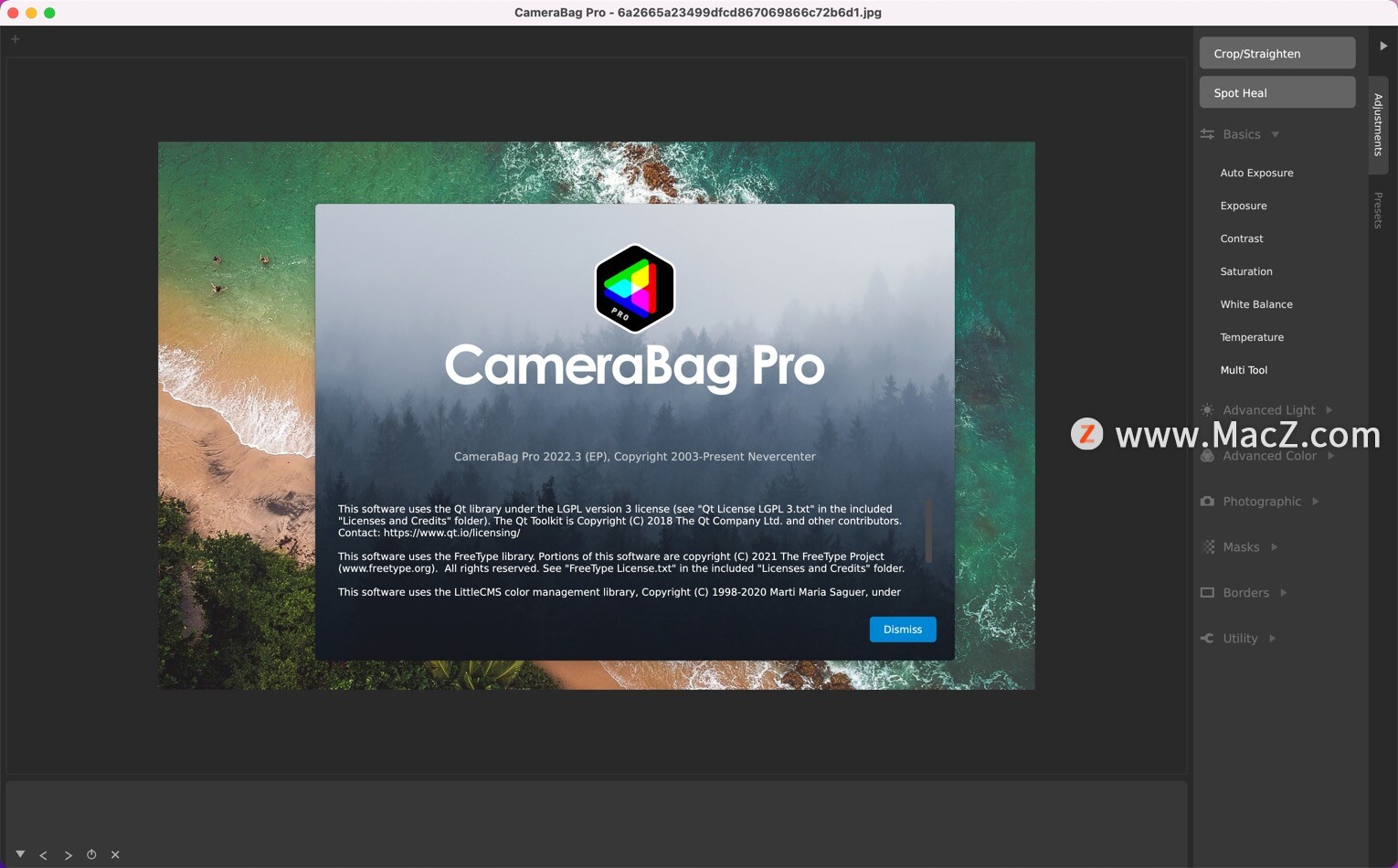Viewport: 1398px width, 868px height.
Task: Select the Multi Tool adjustment
Action: pyautogui.click(x=1244, y=370)
